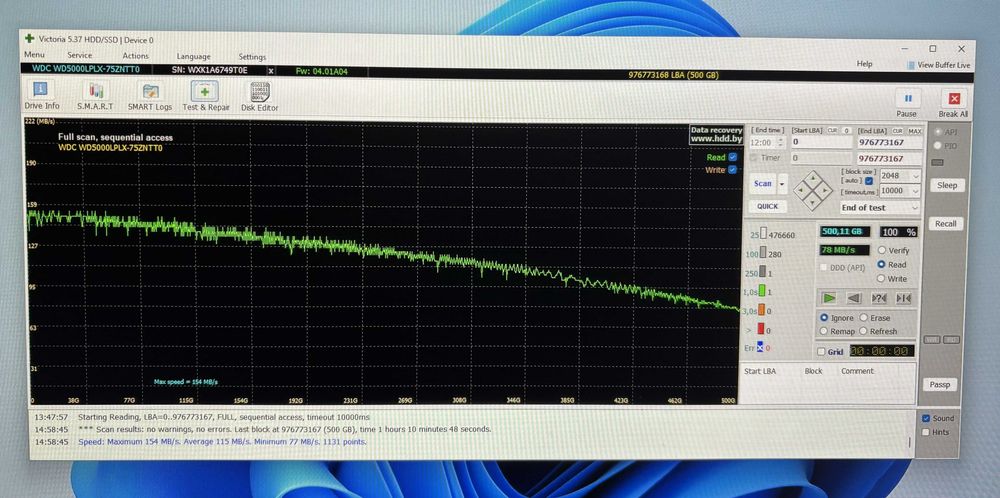Open the End of test dropdown

(x=879, y=207)
